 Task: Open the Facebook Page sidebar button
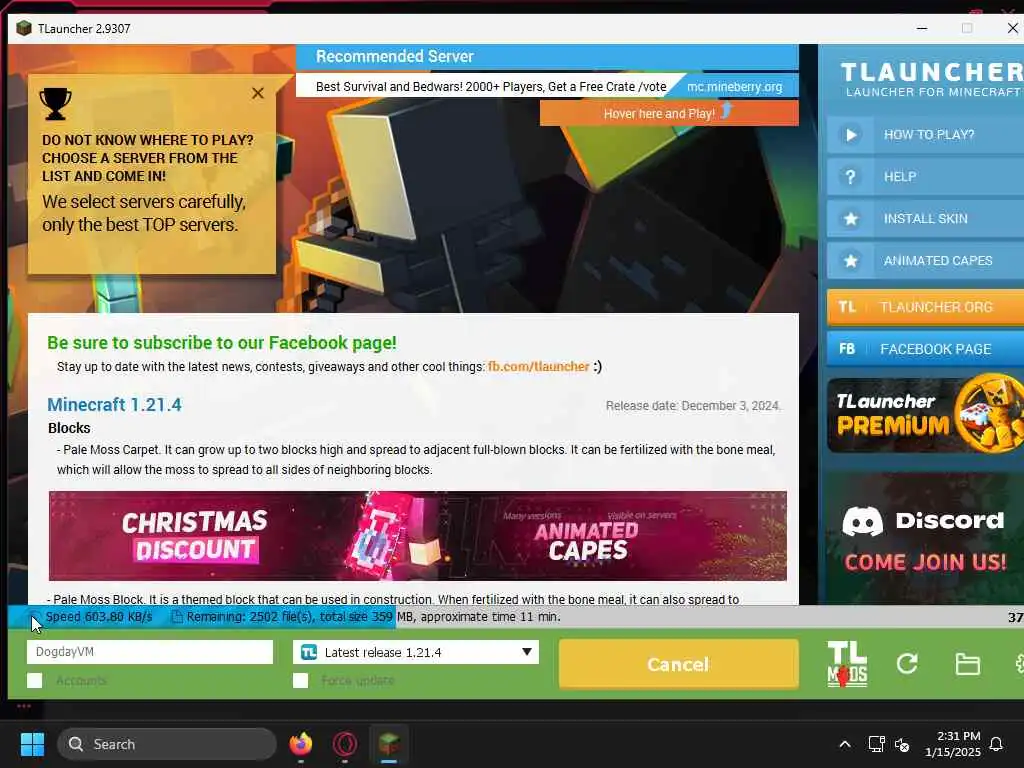(x=925, y=349)
